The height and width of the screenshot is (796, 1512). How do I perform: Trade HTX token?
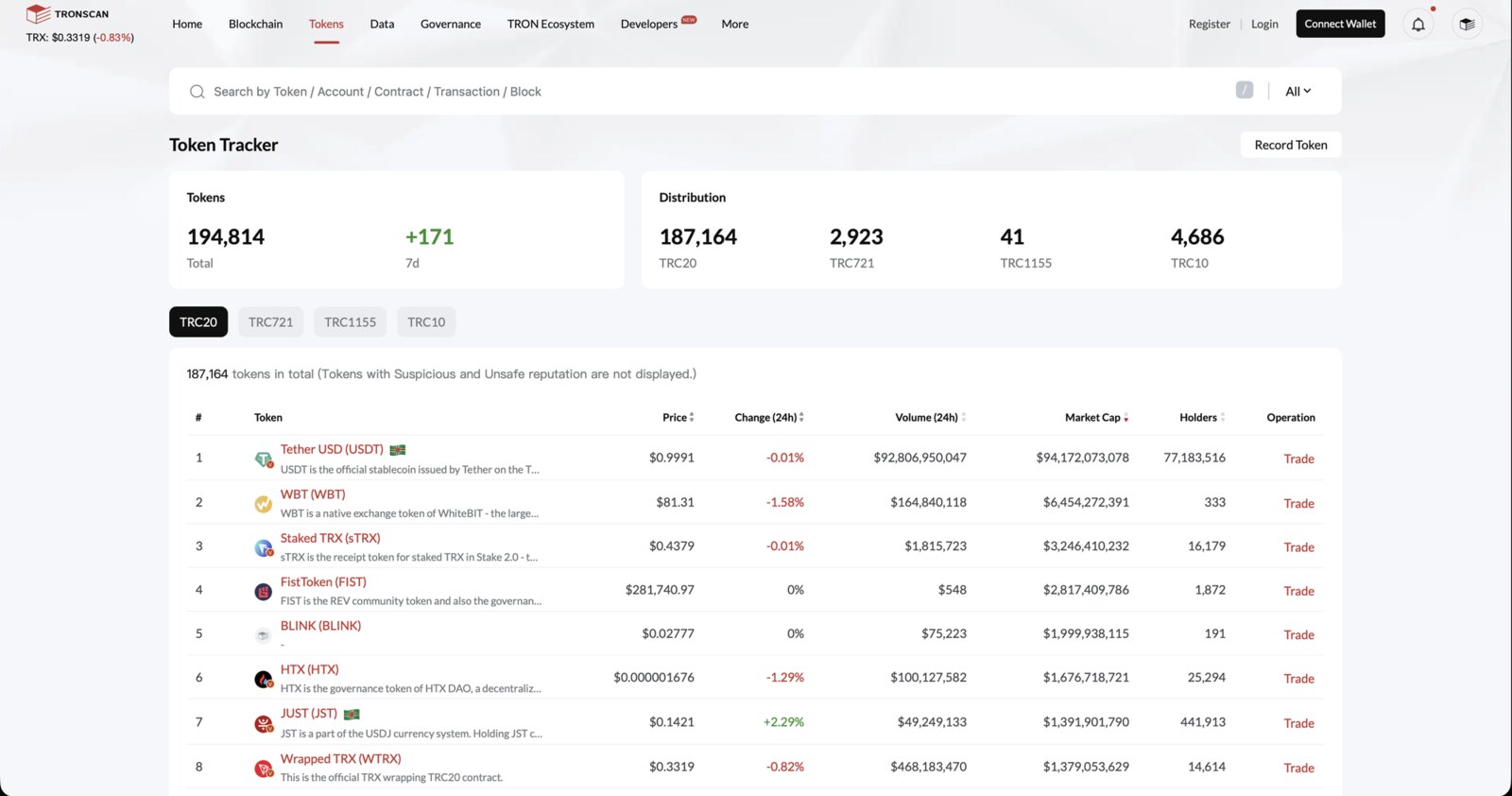point(1298,678)
